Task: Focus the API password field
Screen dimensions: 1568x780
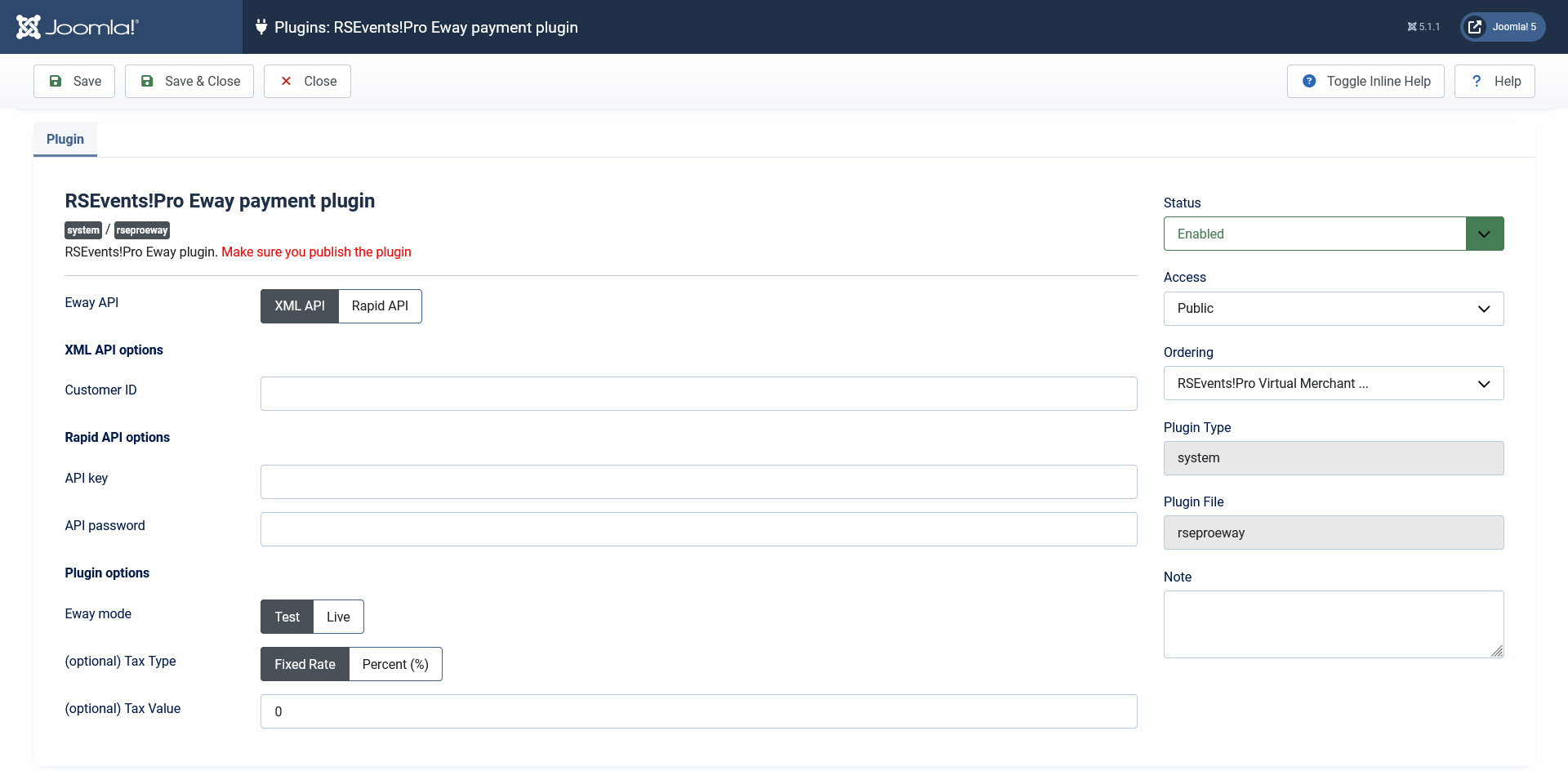Action: click(699, 529)
